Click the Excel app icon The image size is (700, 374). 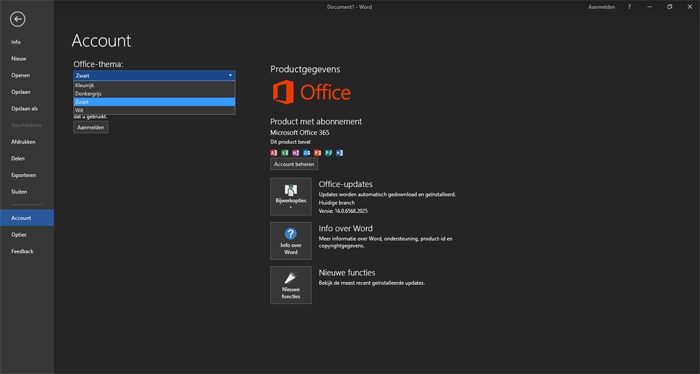285,153
